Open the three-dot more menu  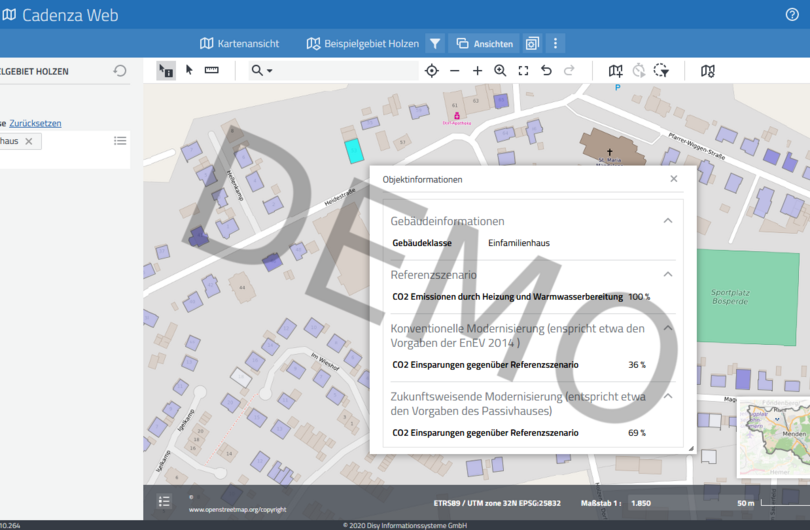555,43
